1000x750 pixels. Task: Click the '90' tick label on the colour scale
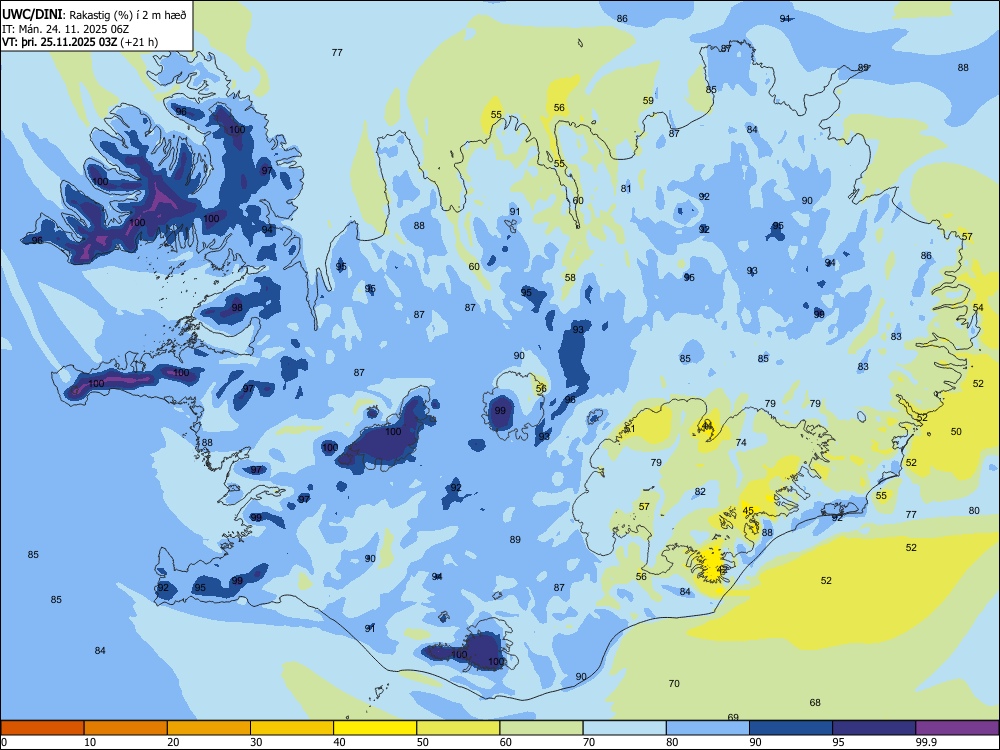click(755, 742)
